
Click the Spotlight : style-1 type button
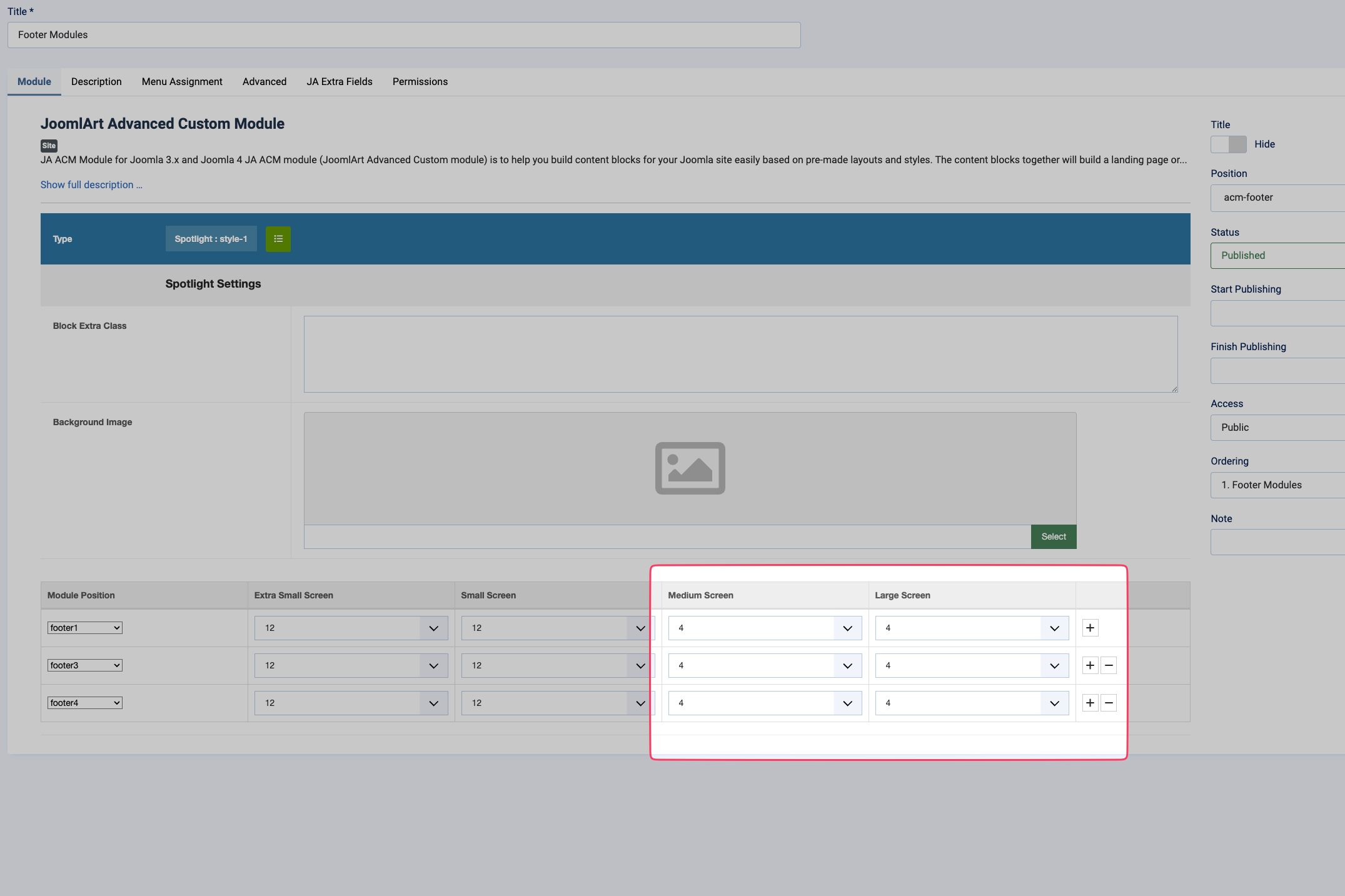point(211,239)
